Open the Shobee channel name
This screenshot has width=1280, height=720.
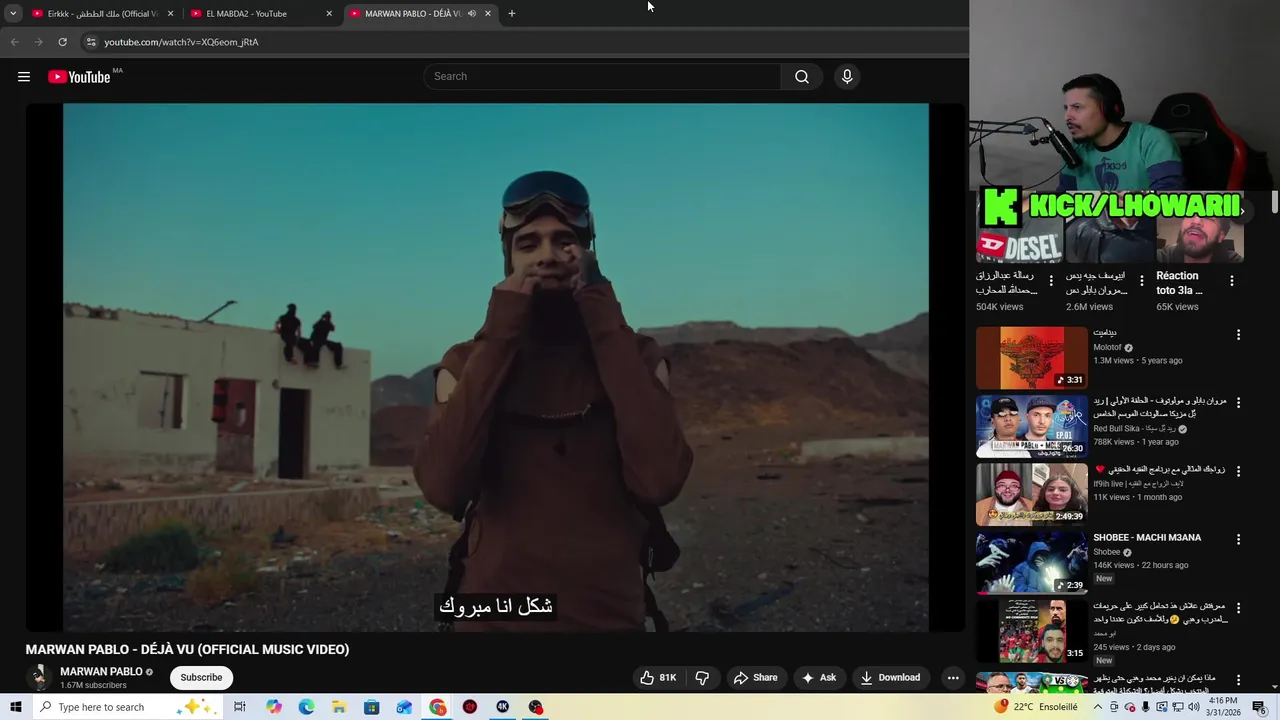click(x=1107, y=552)
